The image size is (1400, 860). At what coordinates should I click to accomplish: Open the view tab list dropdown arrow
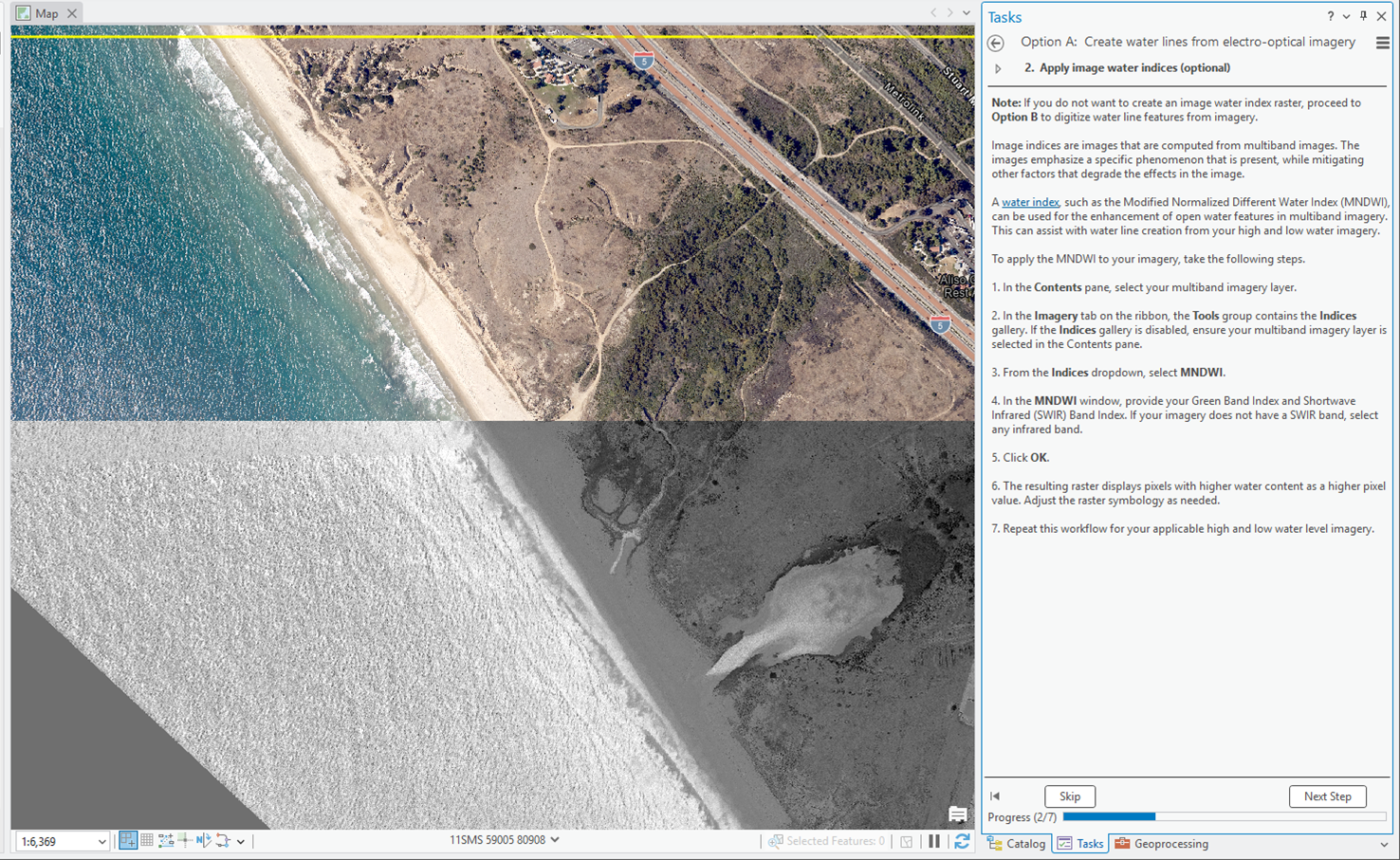click(967, 13)
